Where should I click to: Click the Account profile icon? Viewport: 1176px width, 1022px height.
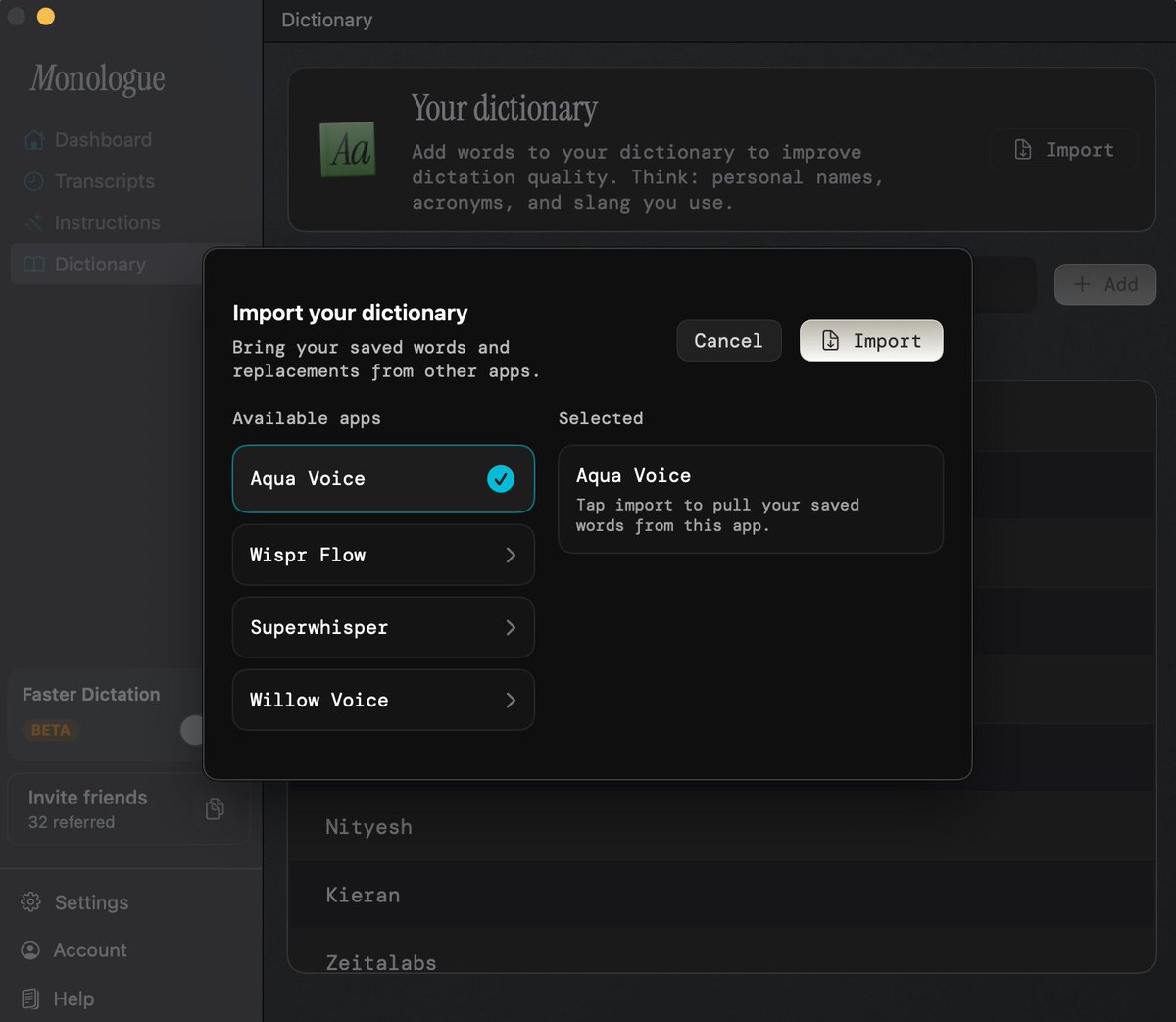[31, 950]
